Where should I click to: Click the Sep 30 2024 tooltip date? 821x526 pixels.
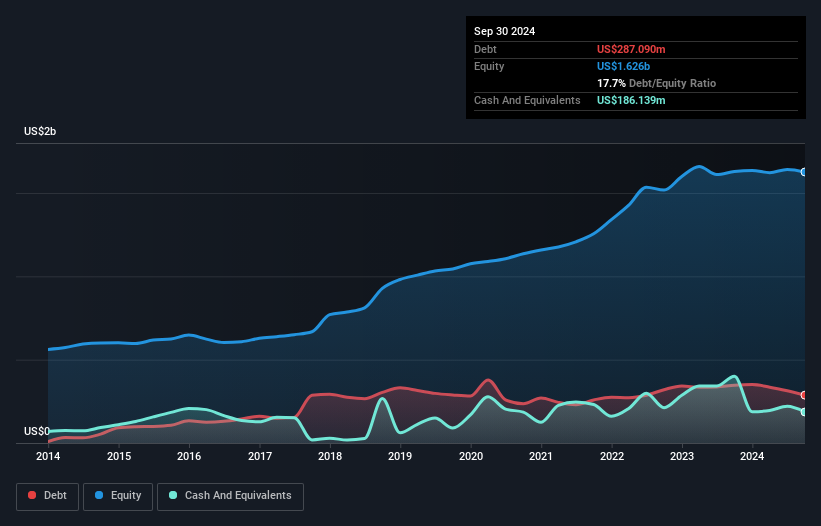504,31
